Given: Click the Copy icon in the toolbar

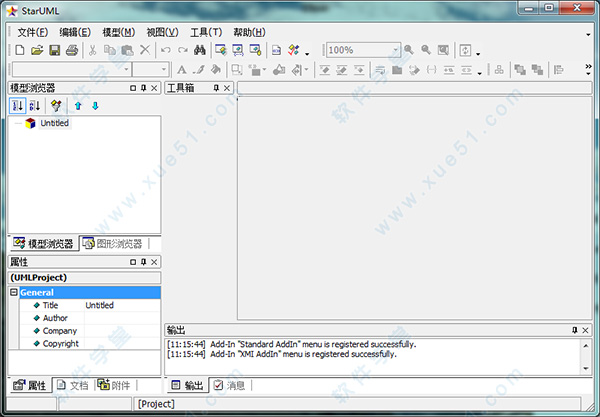Looking at the screenshot, I should (x=110, y=50).
